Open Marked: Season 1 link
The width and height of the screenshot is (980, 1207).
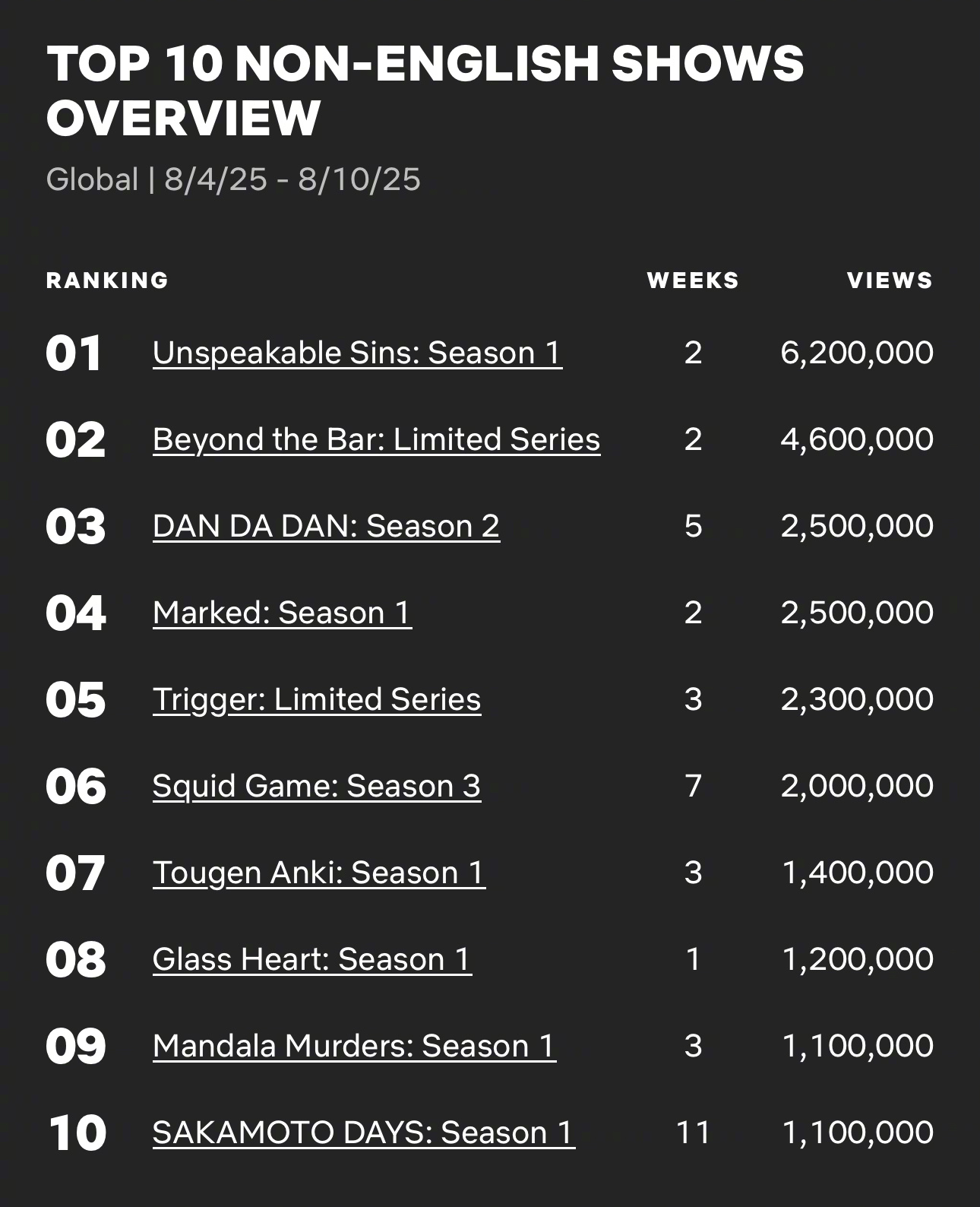(x=282, y=613)
